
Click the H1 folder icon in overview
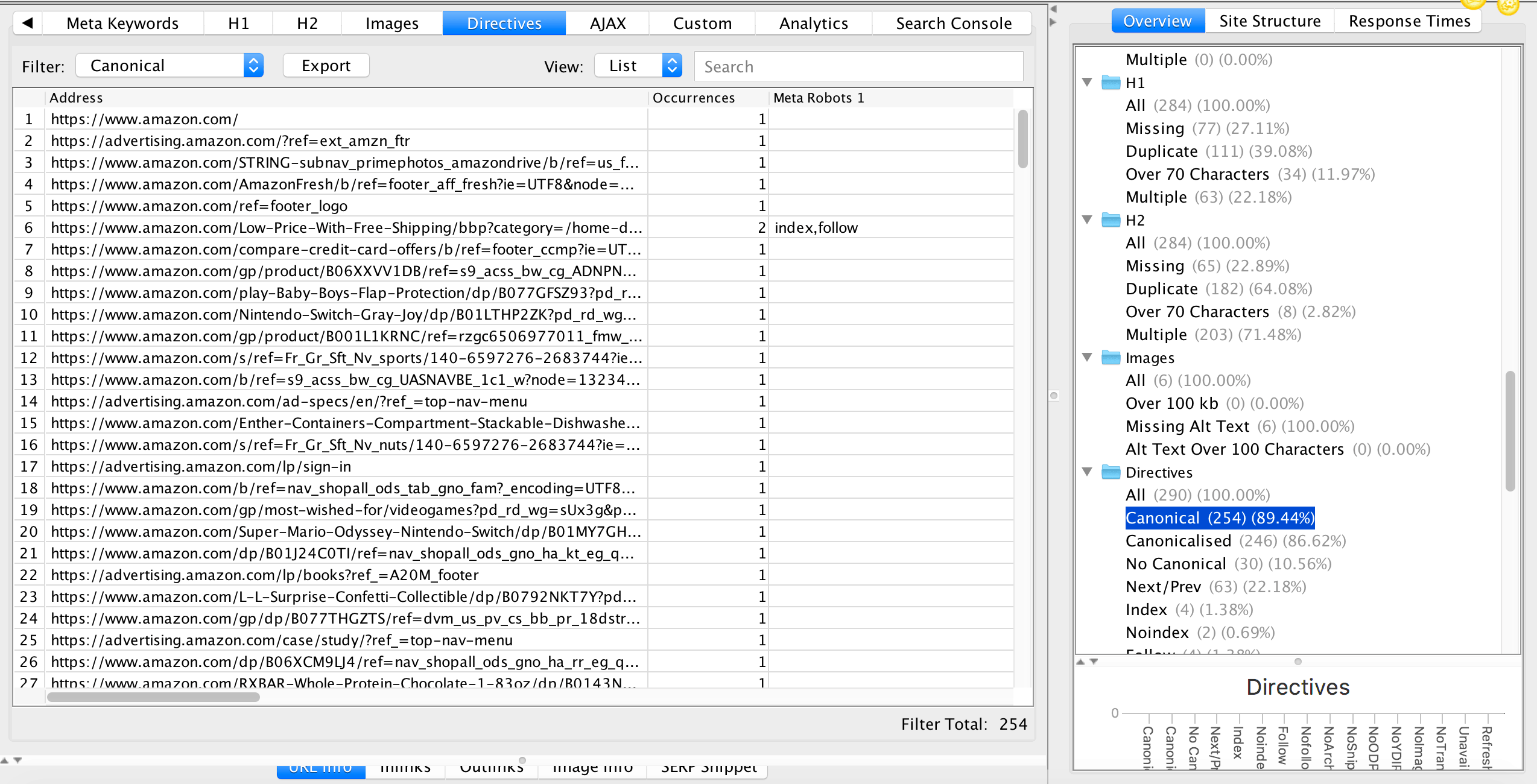click(x=1111, y=83)
